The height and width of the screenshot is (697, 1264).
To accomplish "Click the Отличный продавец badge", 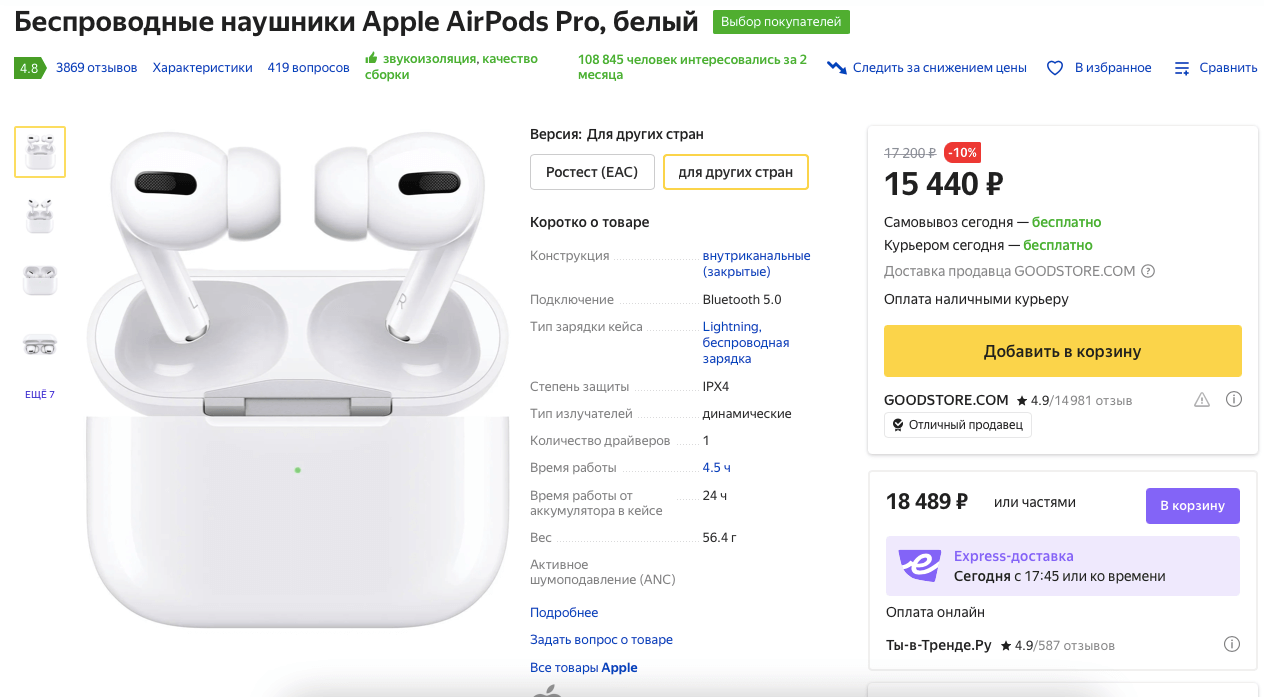I will point(957,424).
